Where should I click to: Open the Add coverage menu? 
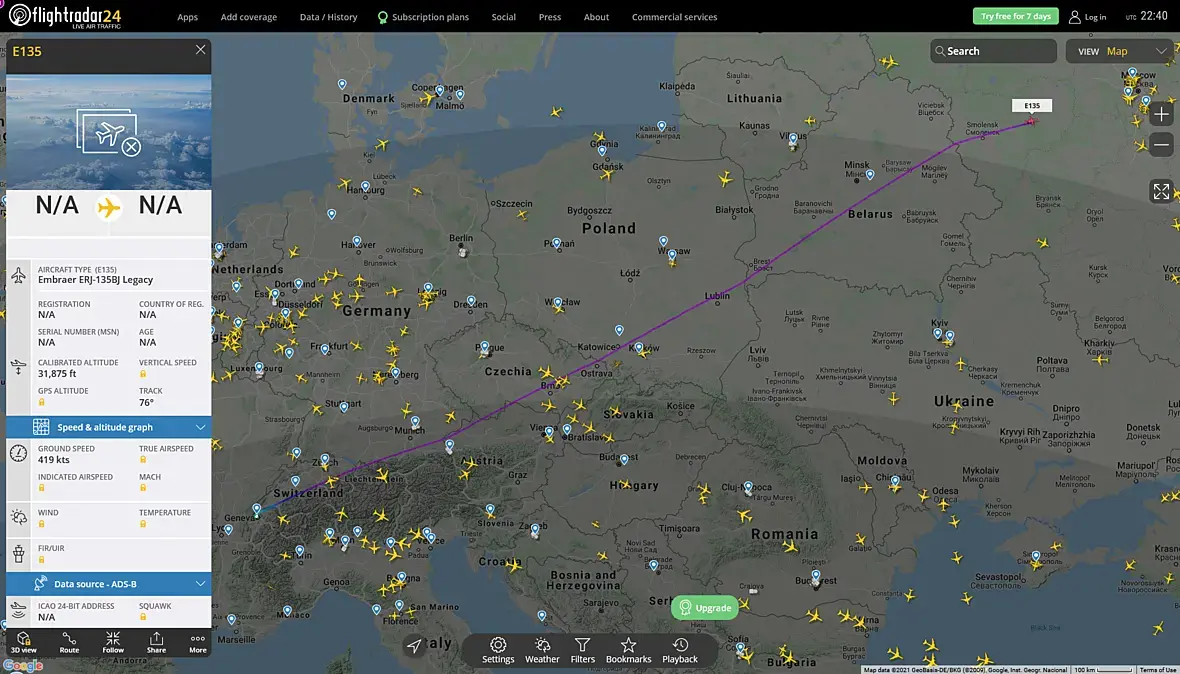point(248,17)
